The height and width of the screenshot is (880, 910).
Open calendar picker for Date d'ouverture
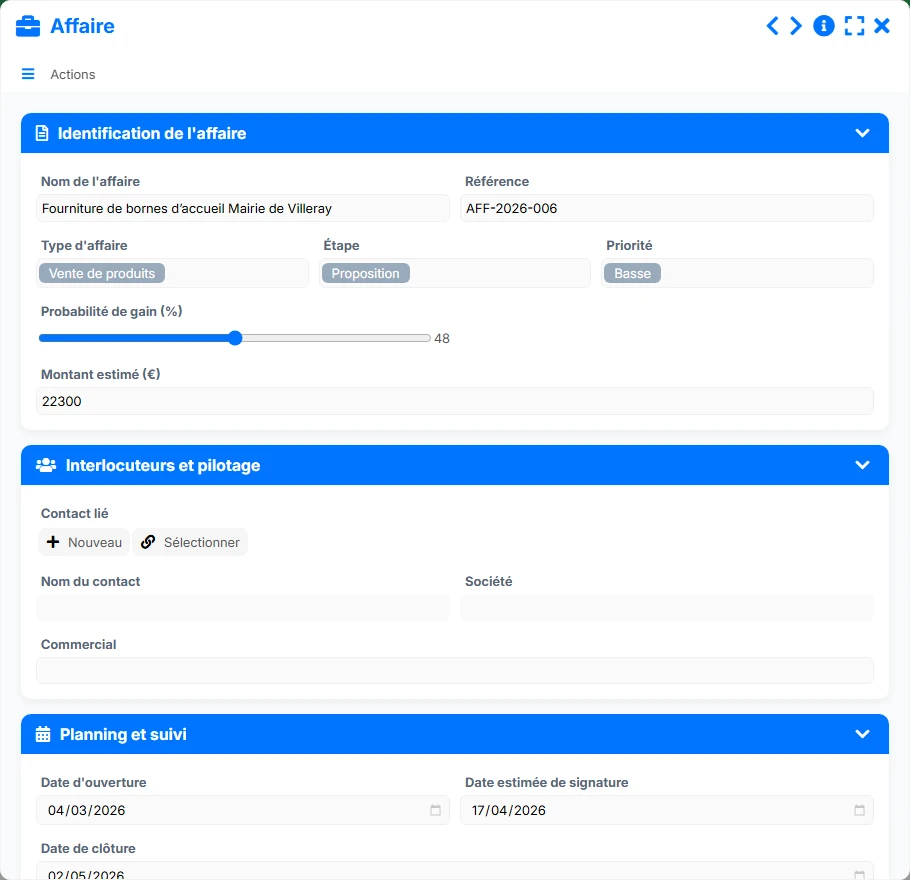pyautogui.click(x=435, y=810)
